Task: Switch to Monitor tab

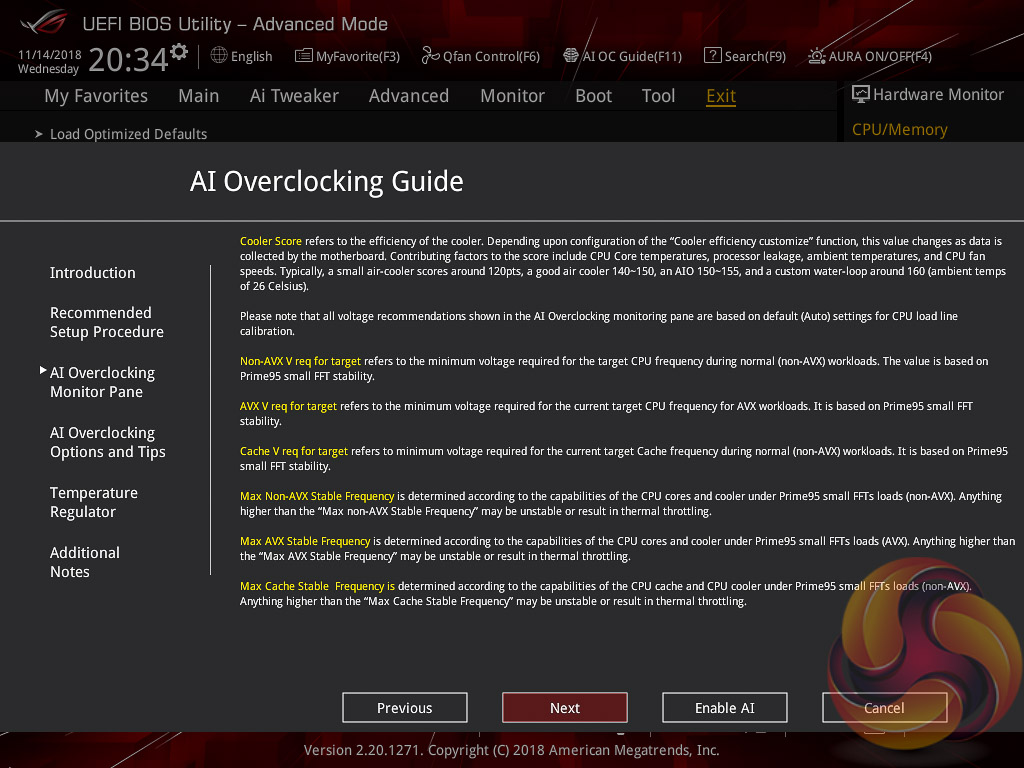Action: [x=513, y=96]
